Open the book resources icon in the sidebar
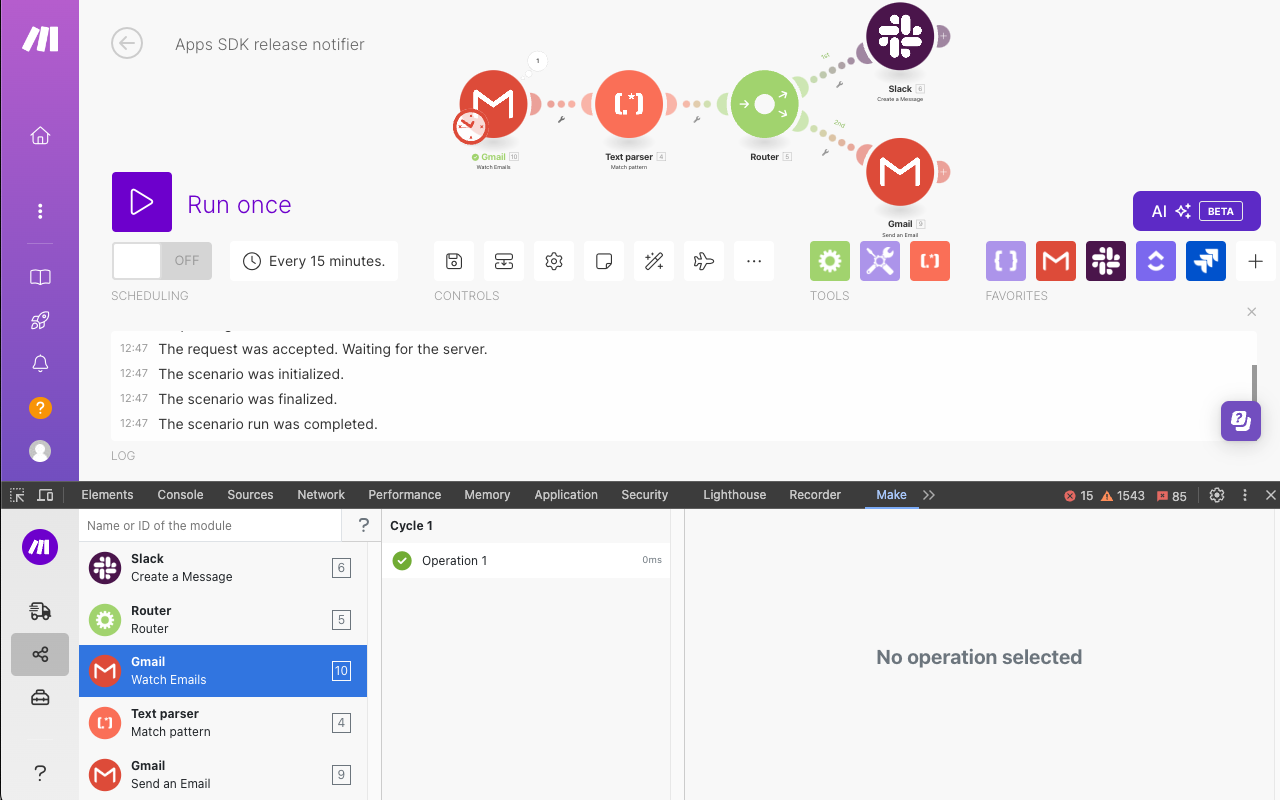 click(40, 277)
